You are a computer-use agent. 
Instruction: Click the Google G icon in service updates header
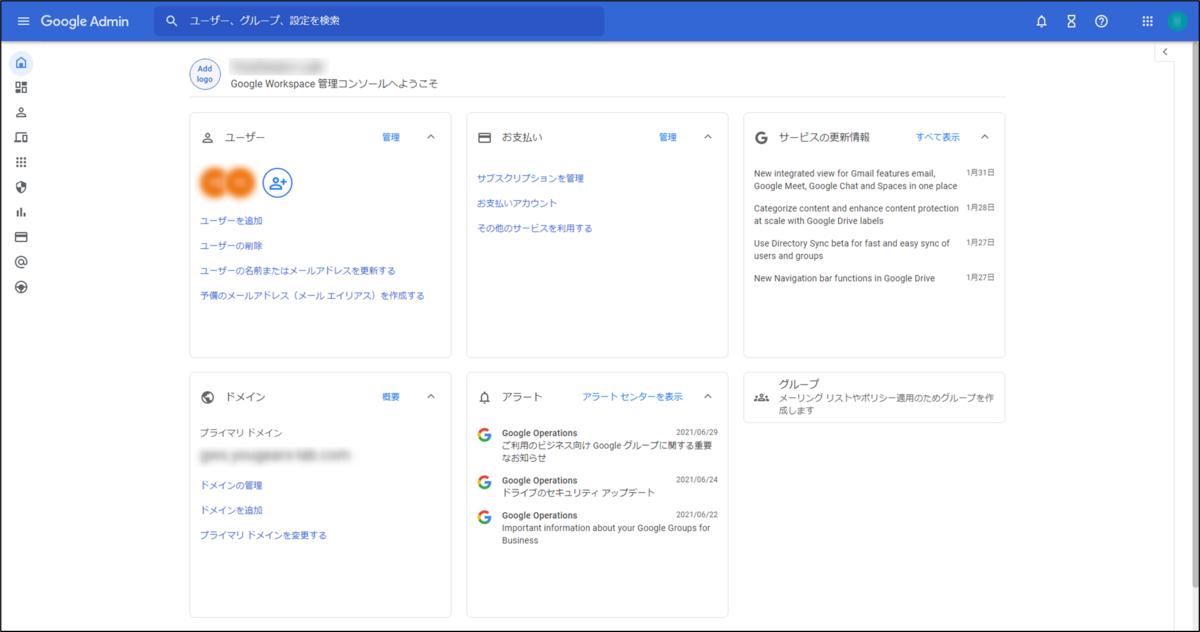(761, 137)
